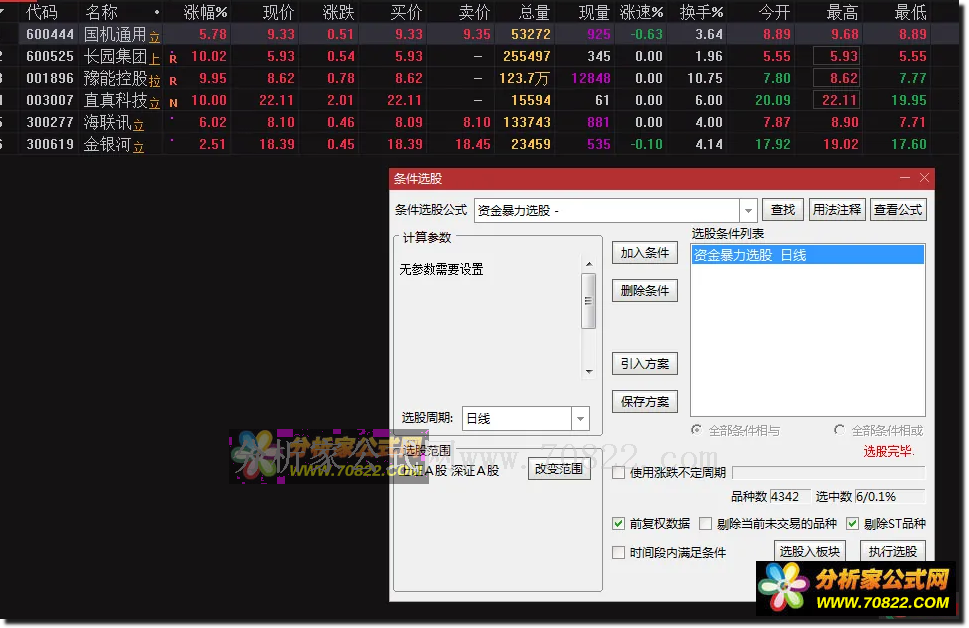This screenshot has height=628, width=969.
Task: Sort by the 最低 column header
Action: (910, 12)
